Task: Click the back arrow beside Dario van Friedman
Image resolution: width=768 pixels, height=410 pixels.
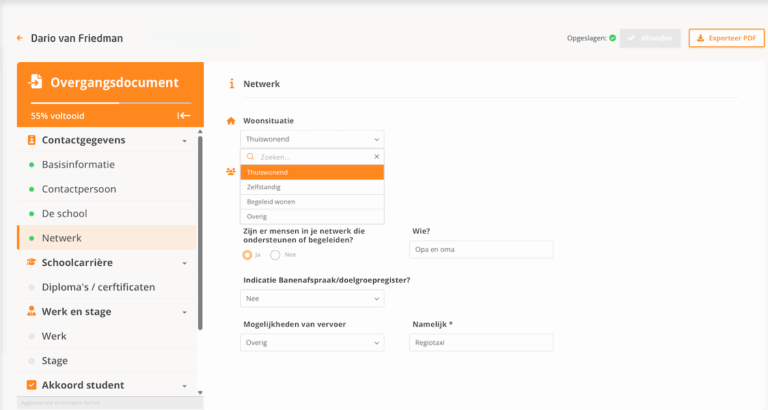Action: [19, 39]
